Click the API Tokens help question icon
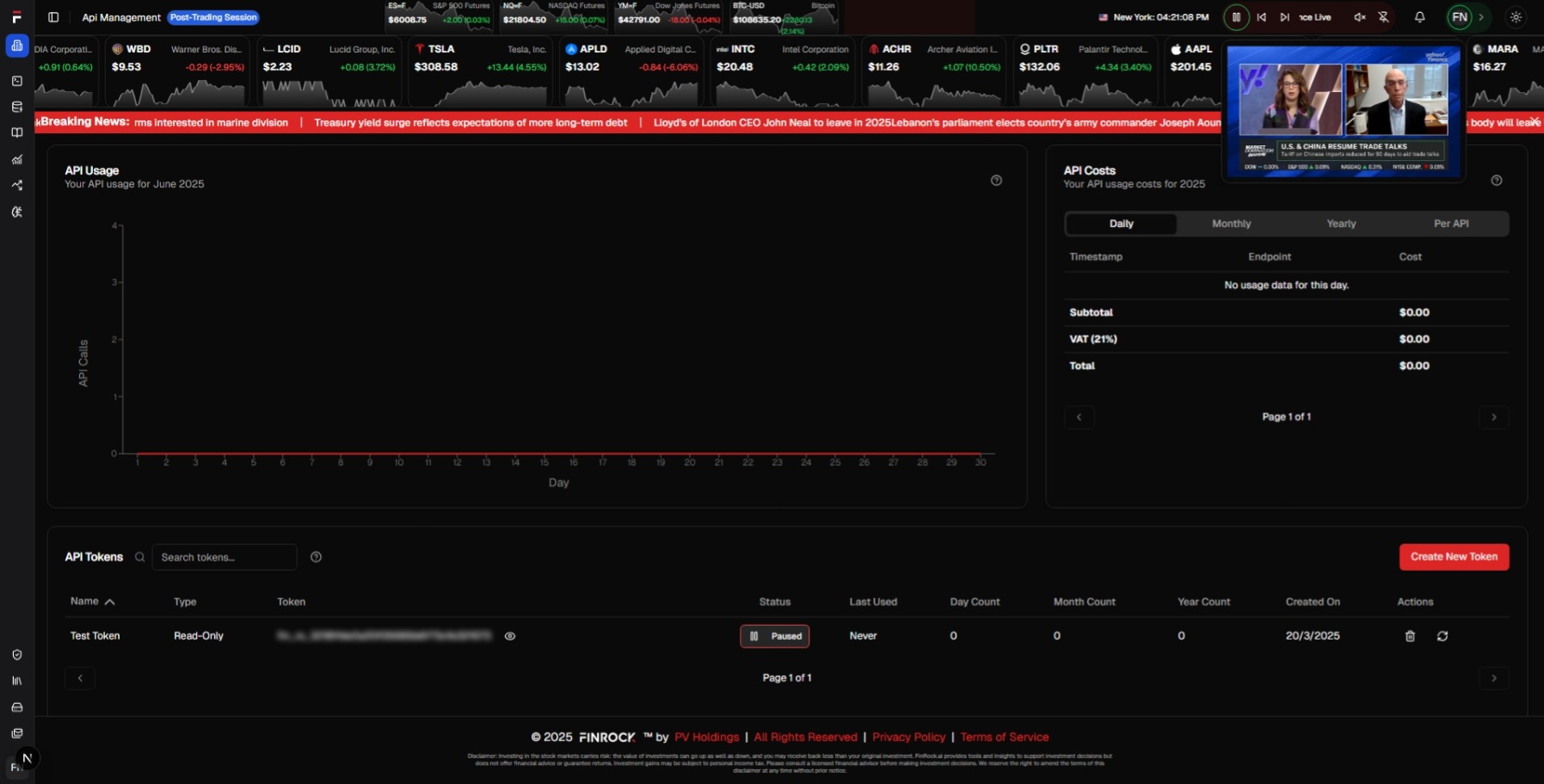 click(316, 557)
